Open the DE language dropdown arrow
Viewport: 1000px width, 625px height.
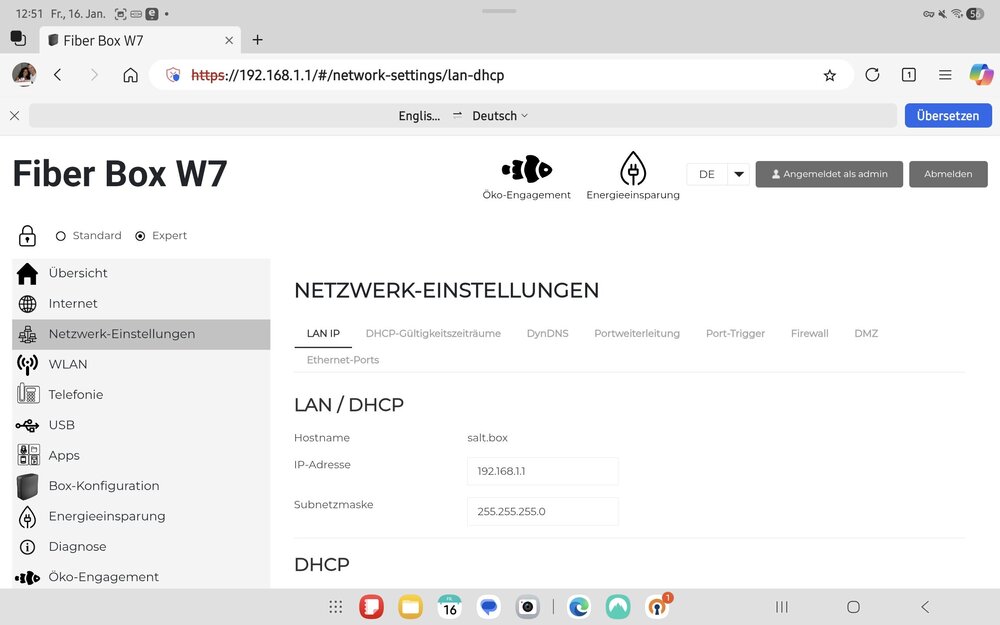(739, 174)
